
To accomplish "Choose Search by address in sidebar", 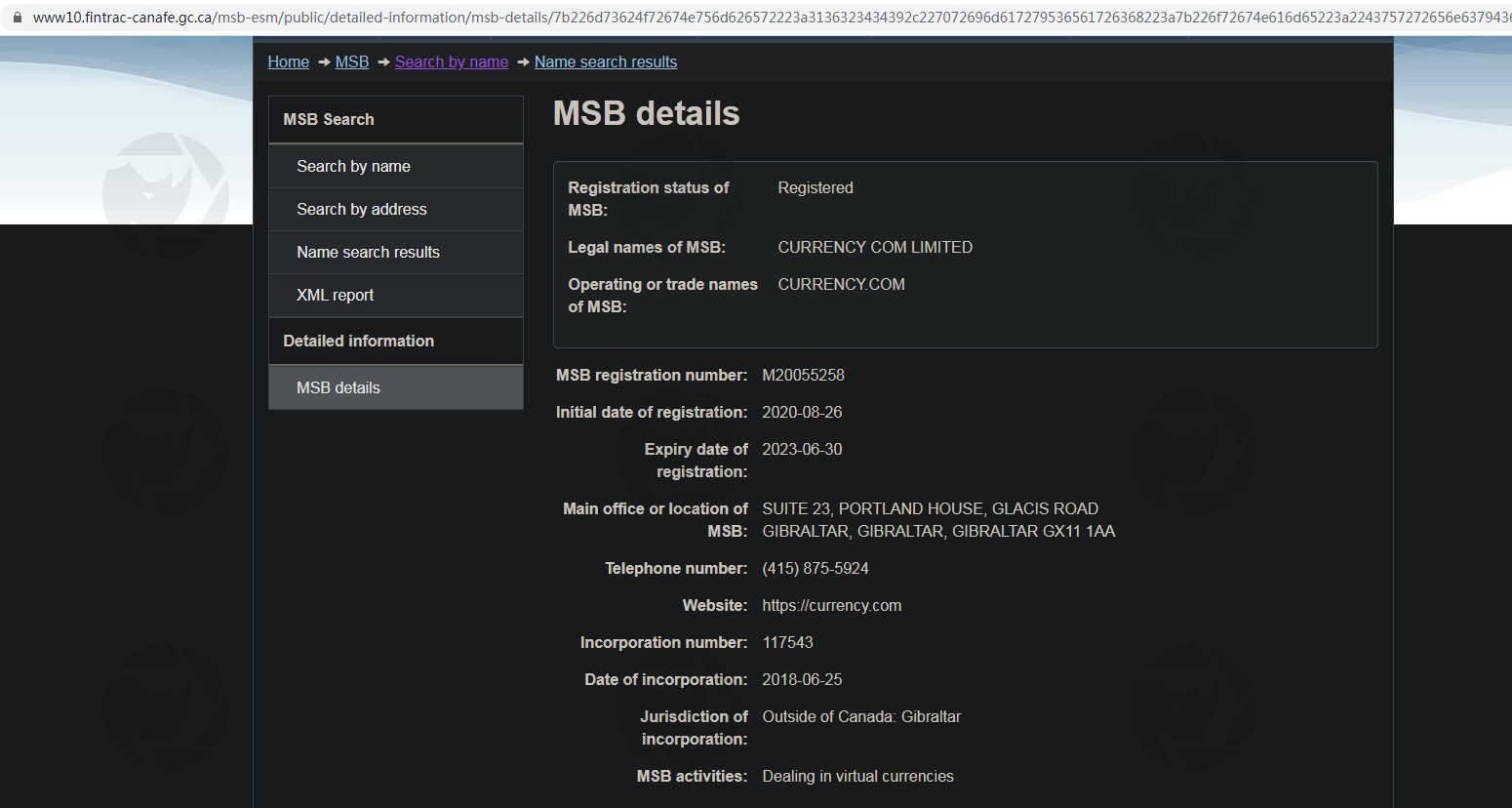I will click(x=361, y=209).
